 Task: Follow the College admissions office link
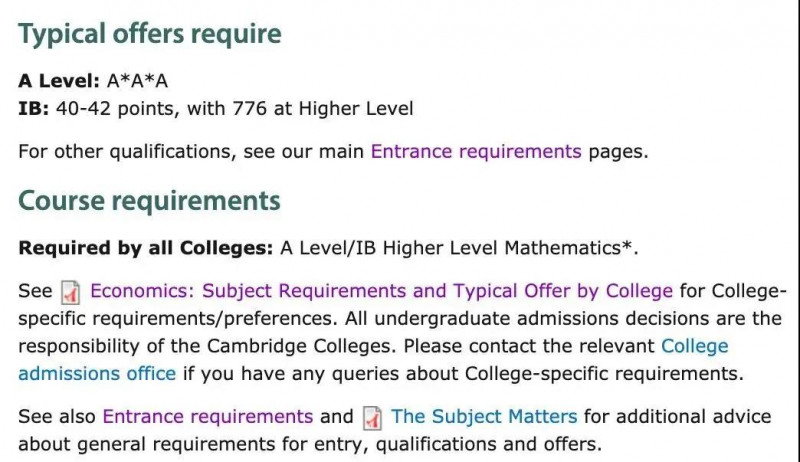click(373, 360)
